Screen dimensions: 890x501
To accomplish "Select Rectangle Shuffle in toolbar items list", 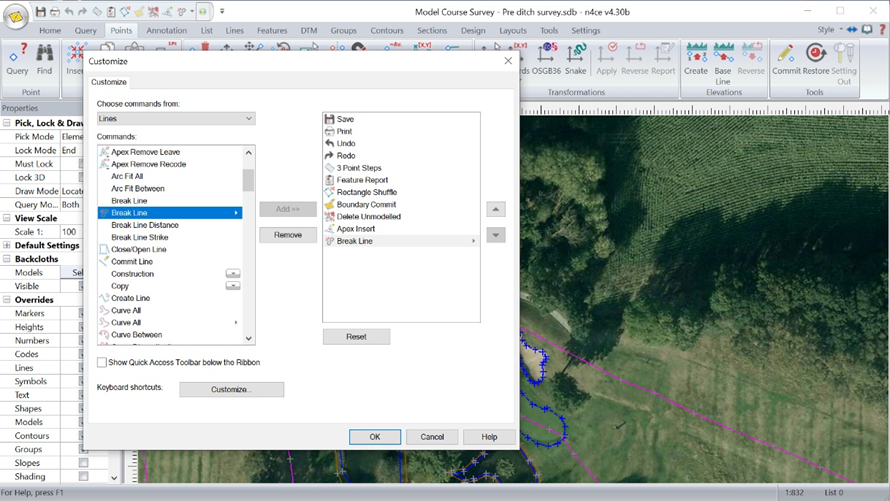I will click(x=401, y=192).
